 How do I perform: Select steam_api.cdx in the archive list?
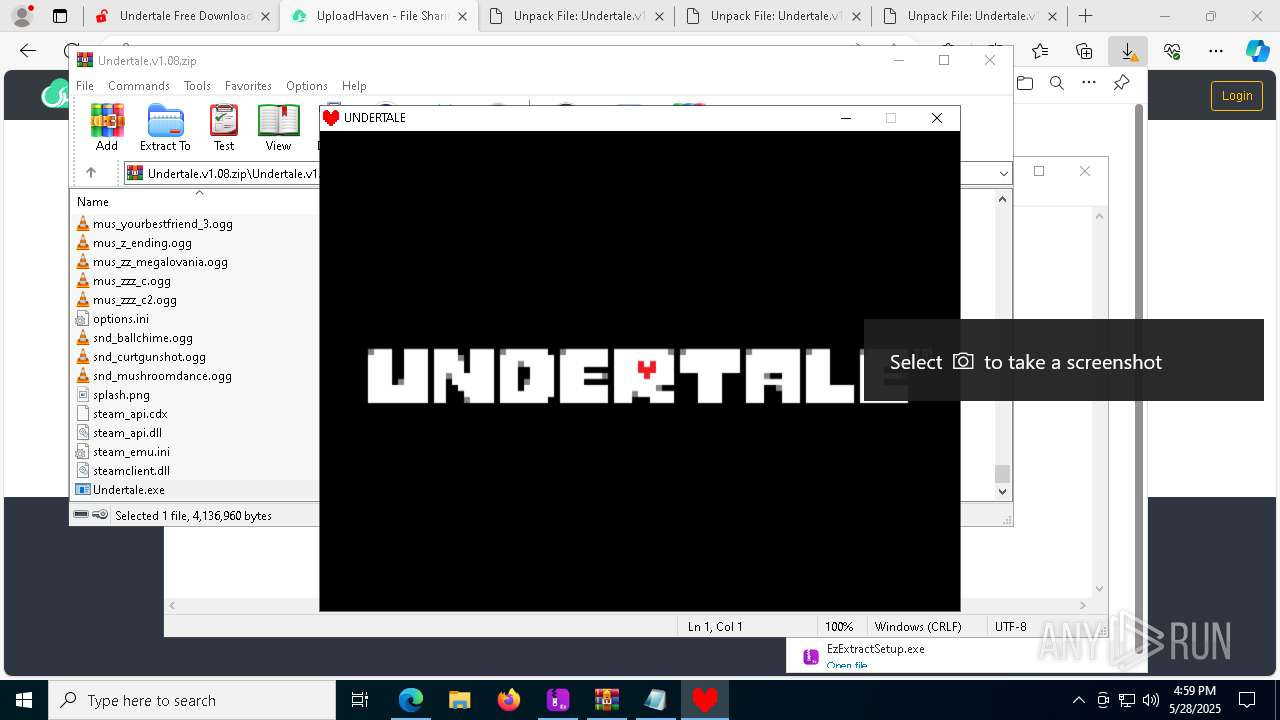tap(130, 414)
